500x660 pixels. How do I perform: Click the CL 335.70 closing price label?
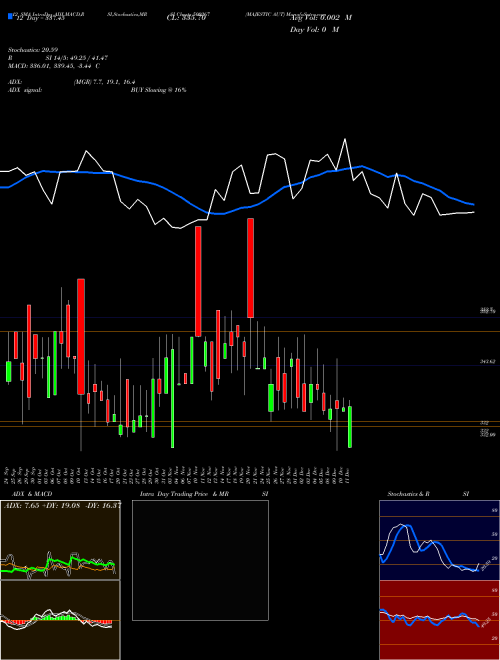coord(186,18)
